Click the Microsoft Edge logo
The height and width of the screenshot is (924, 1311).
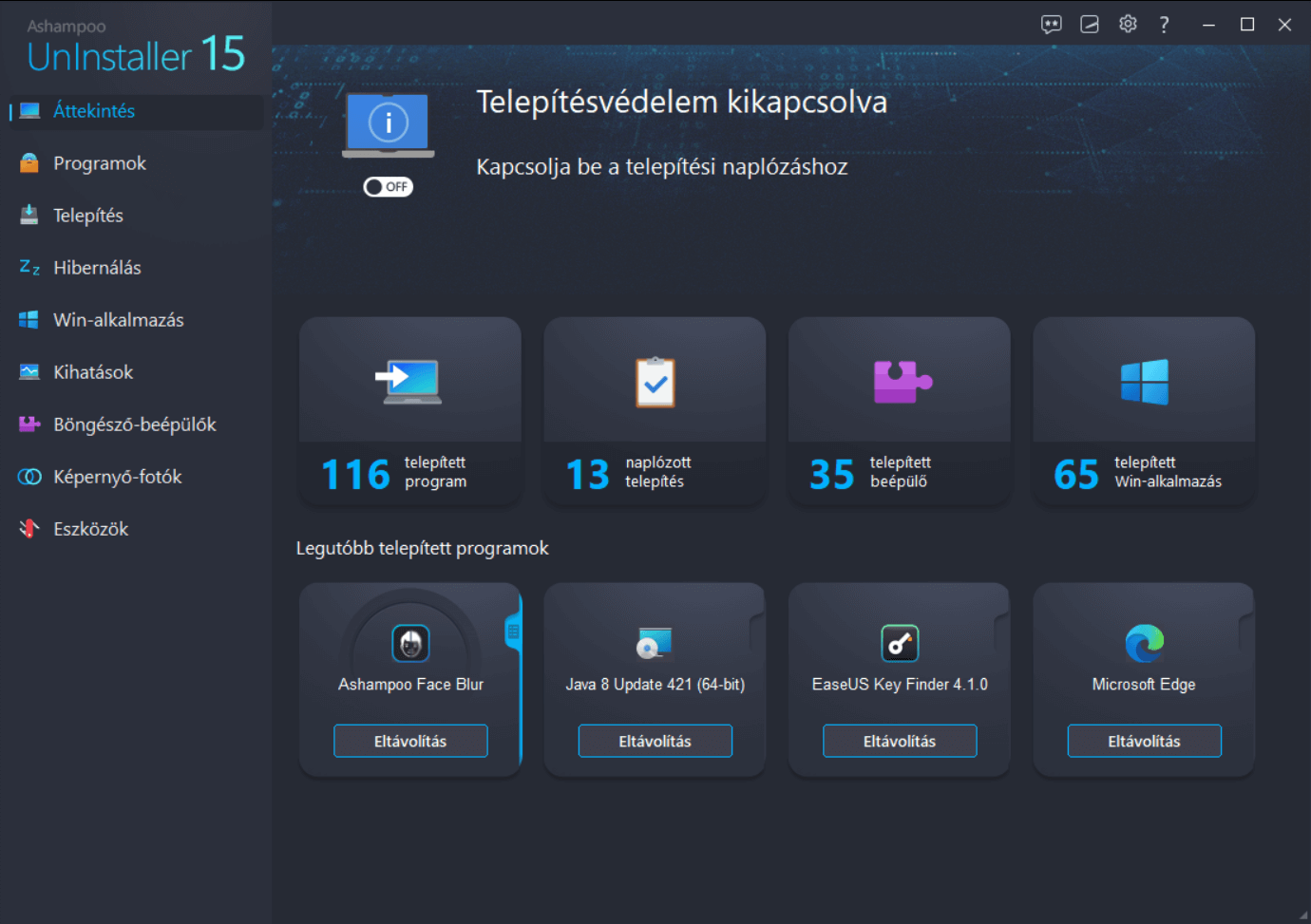[x=1145, y=644]
